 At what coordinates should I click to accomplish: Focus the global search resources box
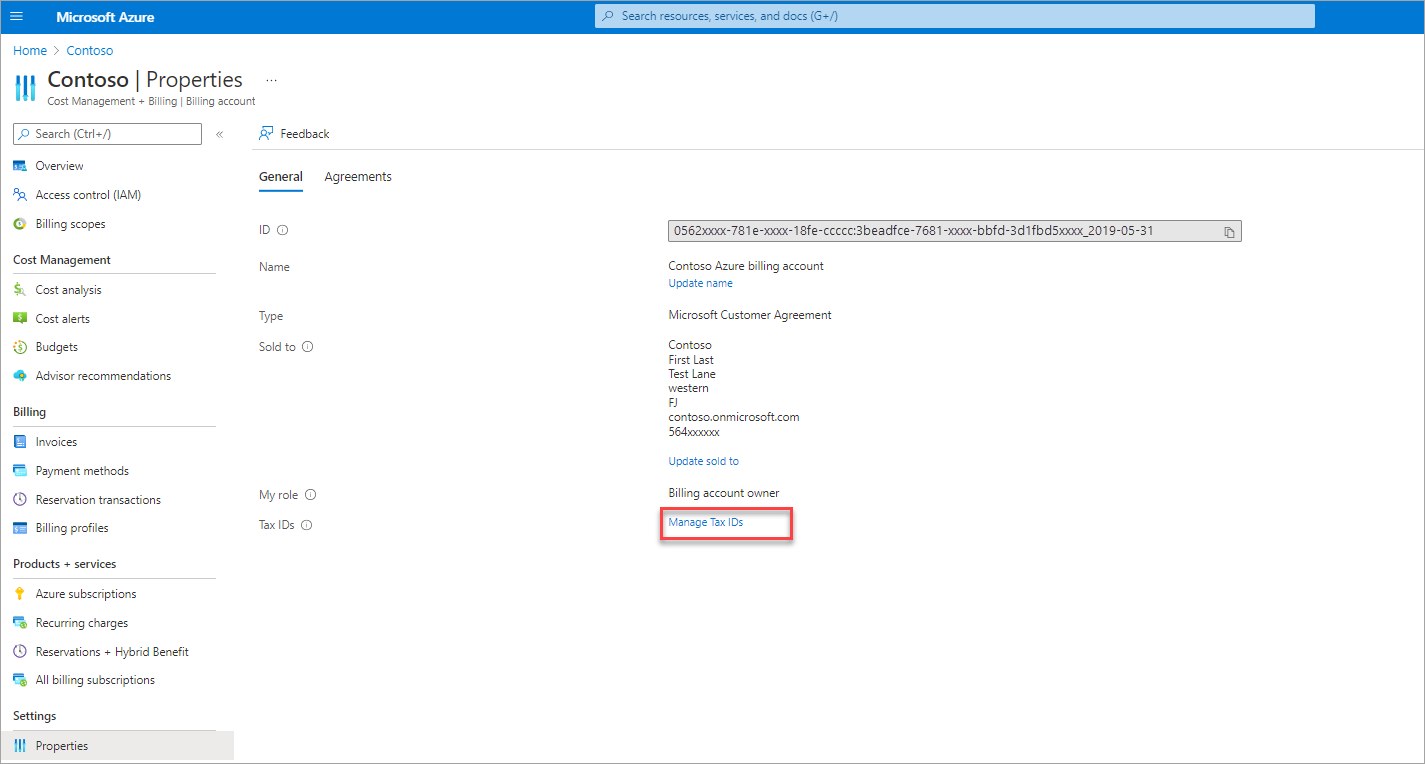tap(955, 16)
